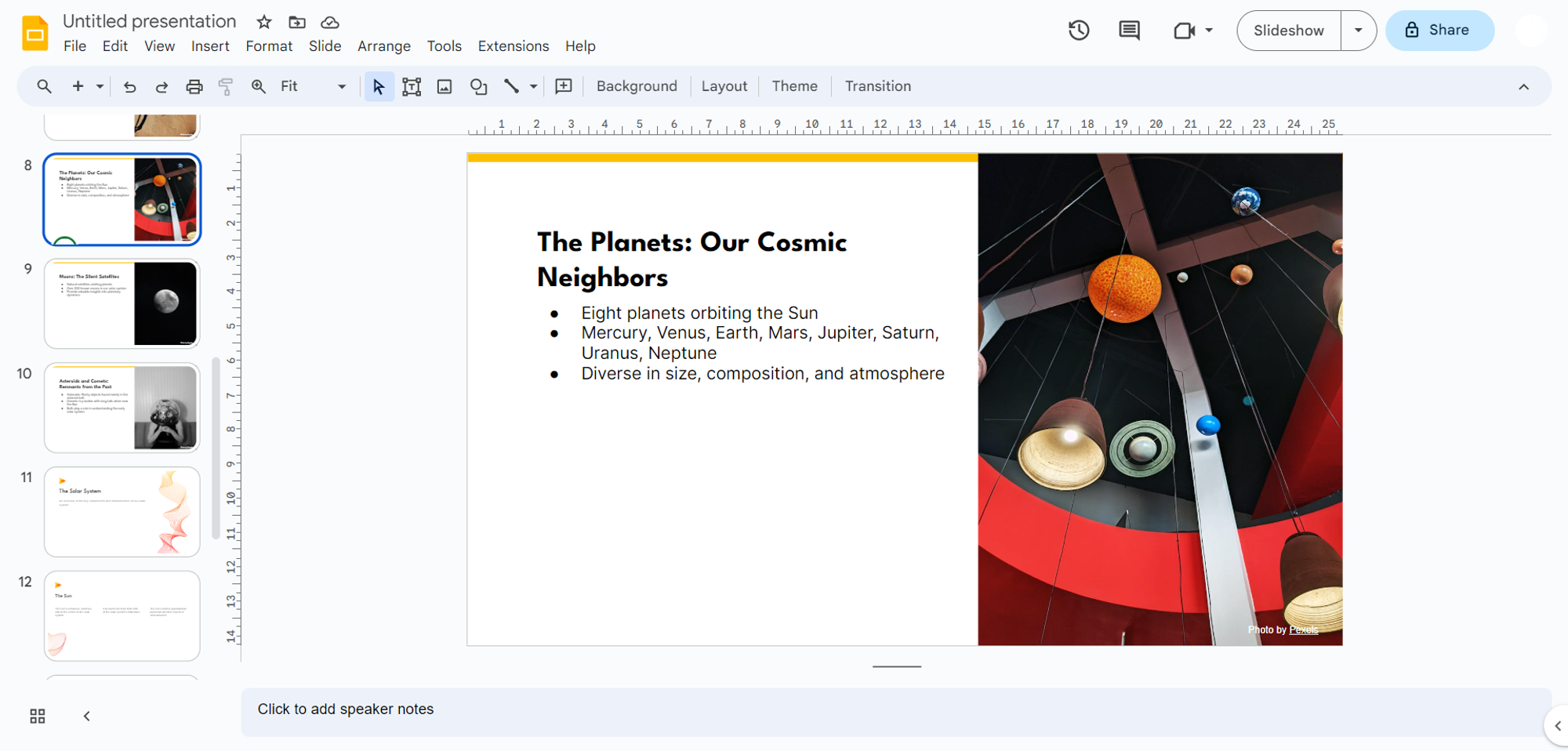This screenshot has height=751, width=1568.
Task: Click to add speaker notes
Action: click(895, 712)
